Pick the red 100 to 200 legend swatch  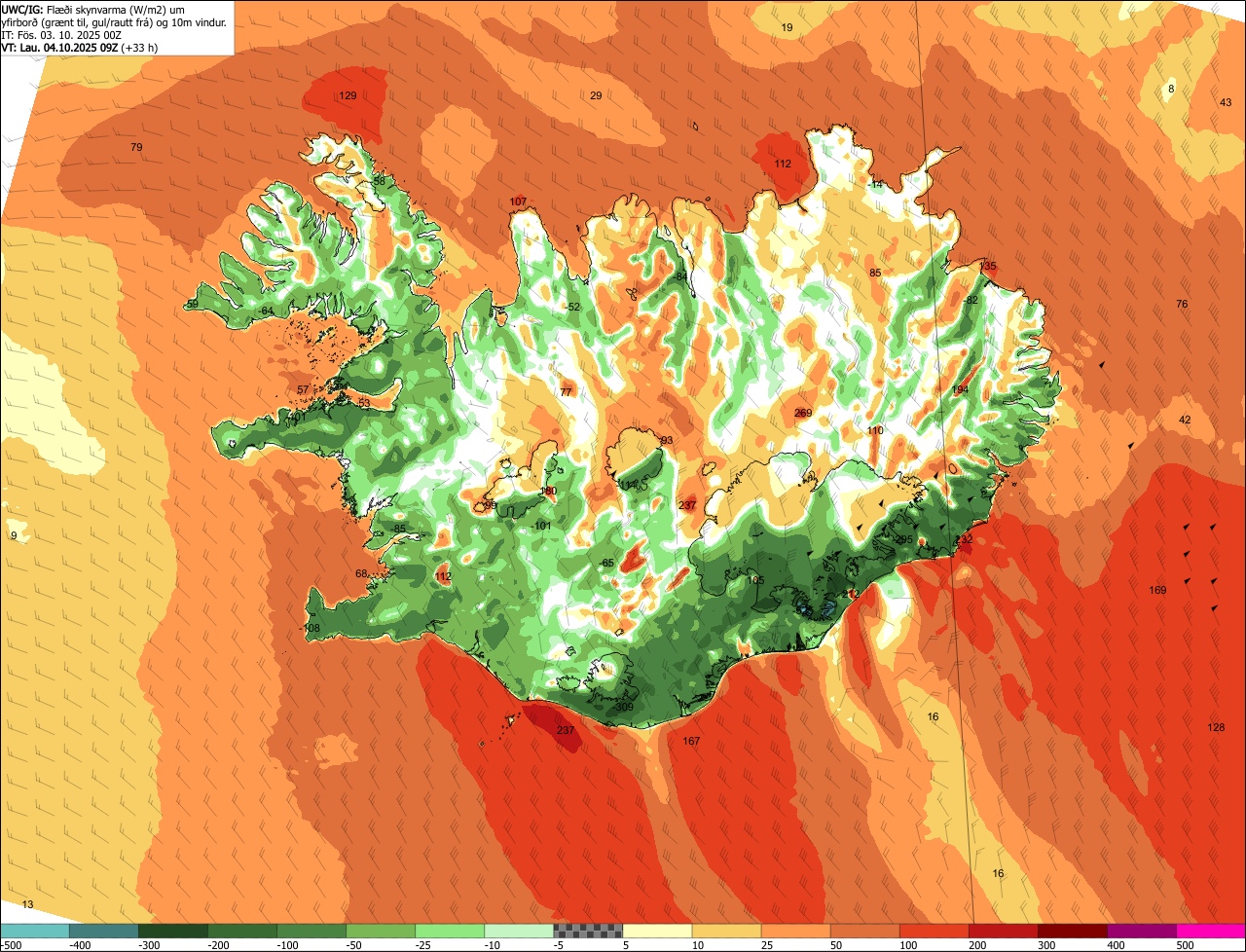click(x=934, y=931)
